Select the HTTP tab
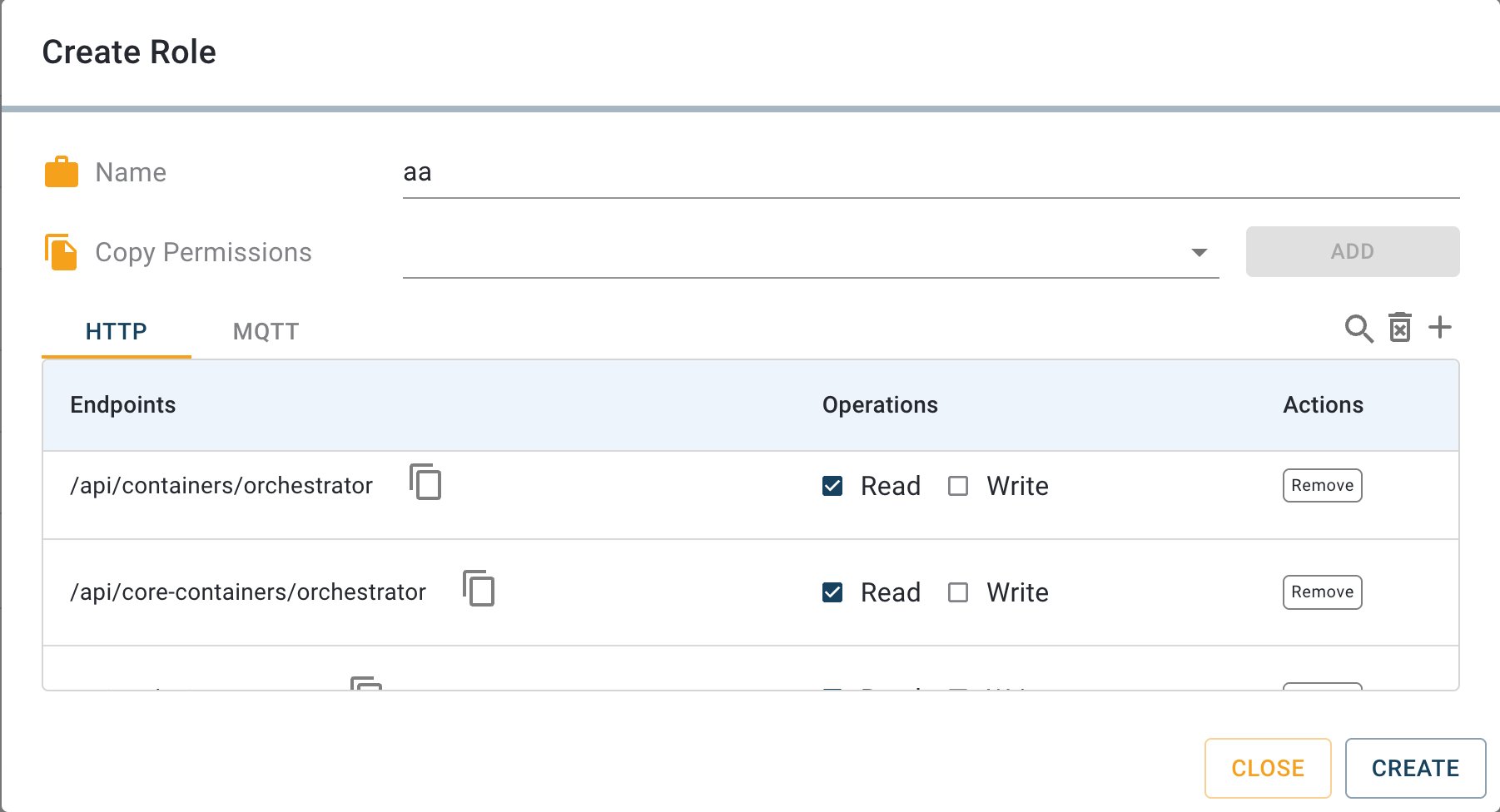Viewport: 1500px width, 812px height. click(x=117, y=331)
